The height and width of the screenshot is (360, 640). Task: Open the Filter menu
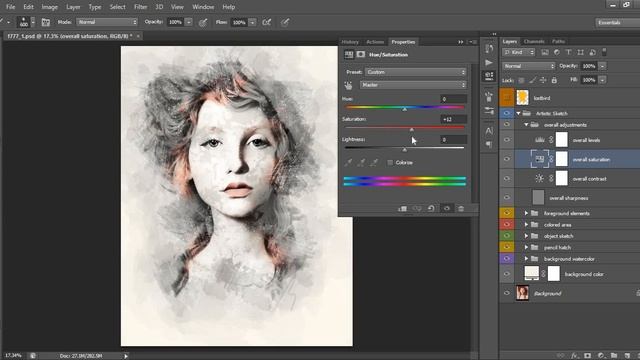tap(140, 7)
